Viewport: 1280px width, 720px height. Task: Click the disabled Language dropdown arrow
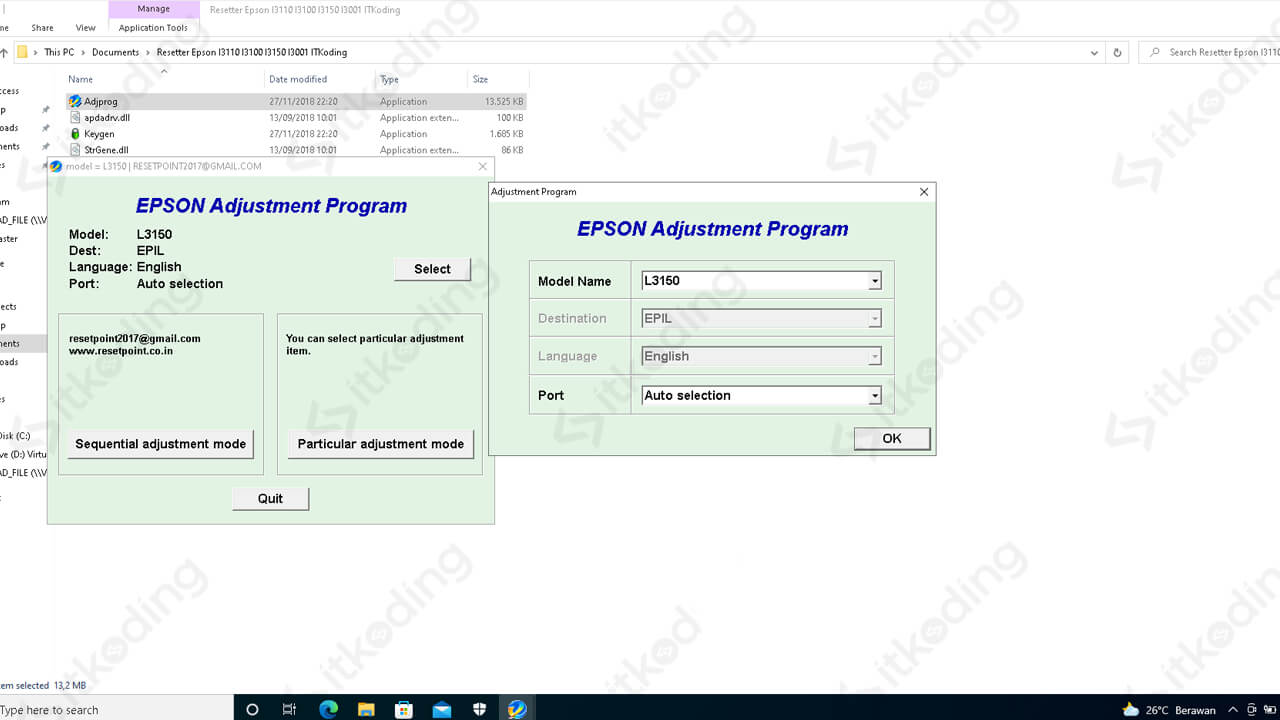pos(875,357)
